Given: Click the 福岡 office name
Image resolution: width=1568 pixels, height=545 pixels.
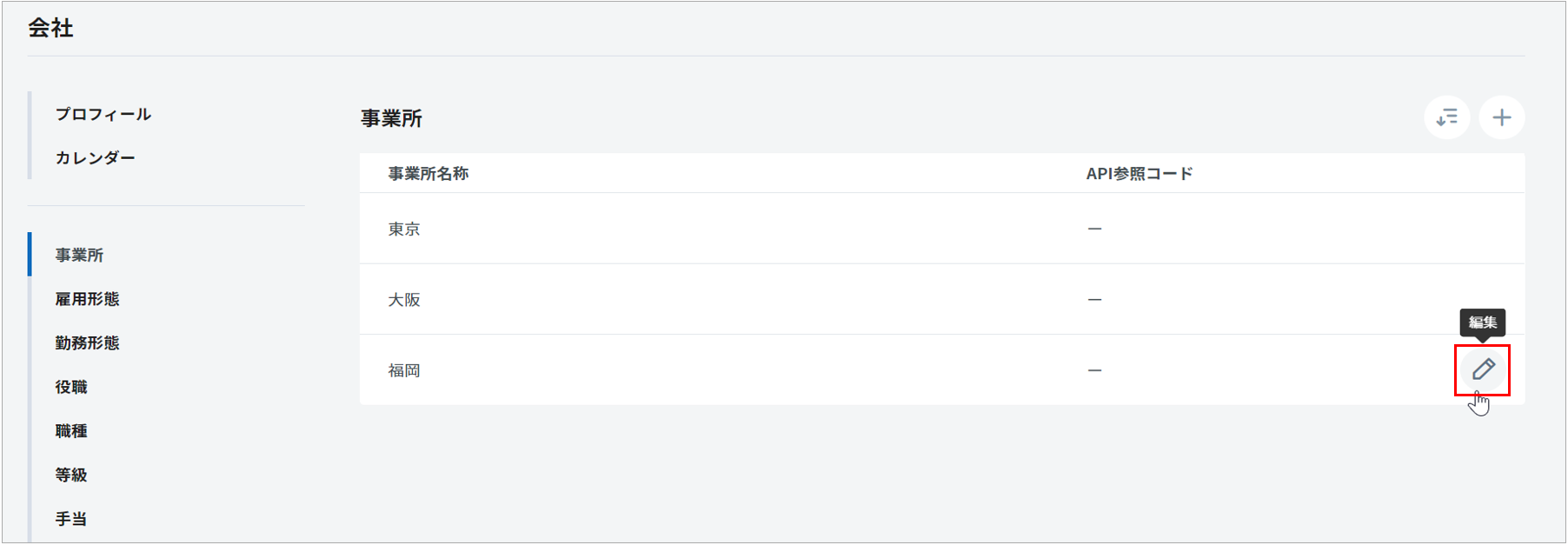Looking at the screenshot, I should [x=404, y=370].
